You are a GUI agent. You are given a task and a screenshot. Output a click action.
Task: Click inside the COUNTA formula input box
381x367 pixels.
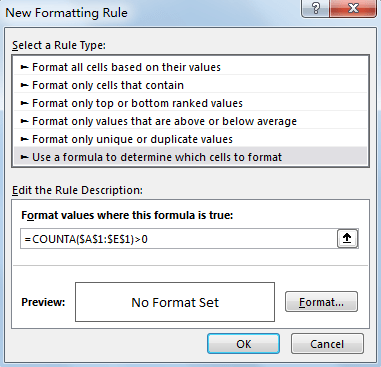[179, 239]
